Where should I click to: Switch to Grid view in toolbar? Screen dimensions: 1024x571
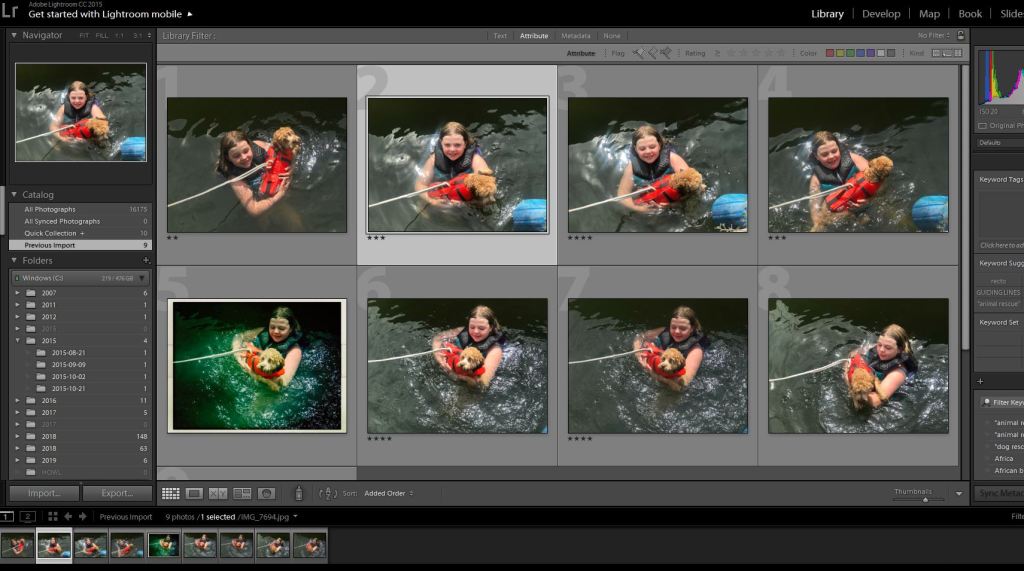(x=170, y=493)
